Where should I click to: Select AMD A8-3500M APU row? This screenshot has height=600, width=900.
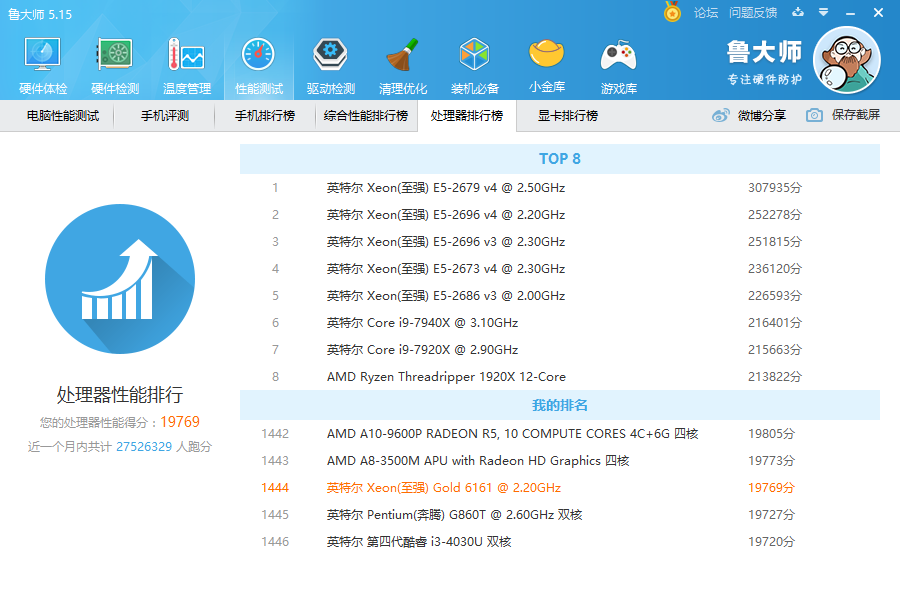[560, 460]
